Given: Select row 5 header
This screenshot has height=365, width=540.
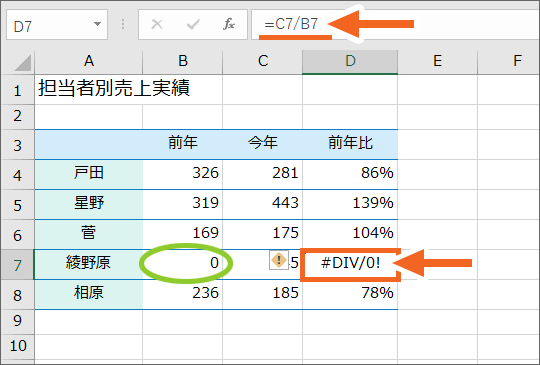Looking at the screenshot, I should pyautogui.click(x=18, y=205).
